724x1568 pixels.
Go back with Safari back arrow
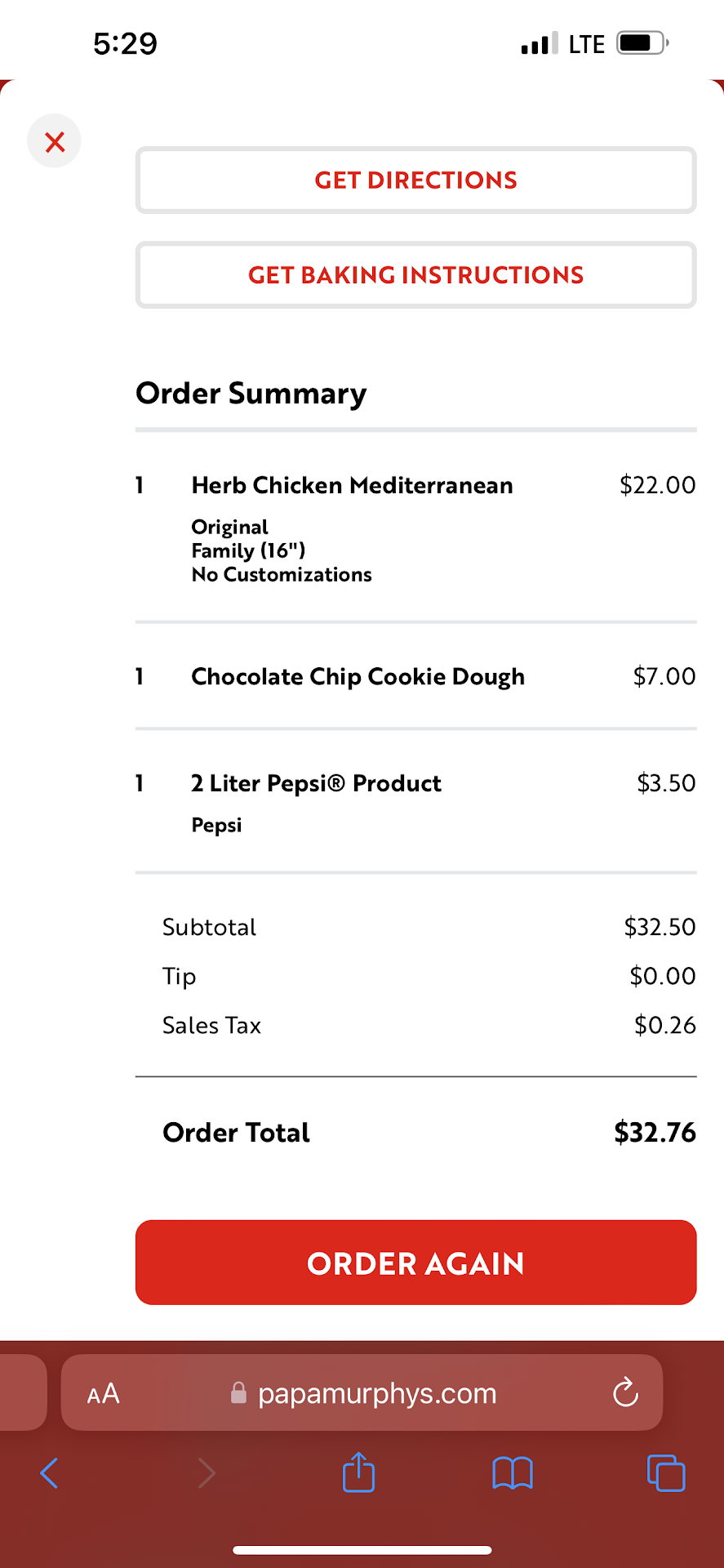50,1473
